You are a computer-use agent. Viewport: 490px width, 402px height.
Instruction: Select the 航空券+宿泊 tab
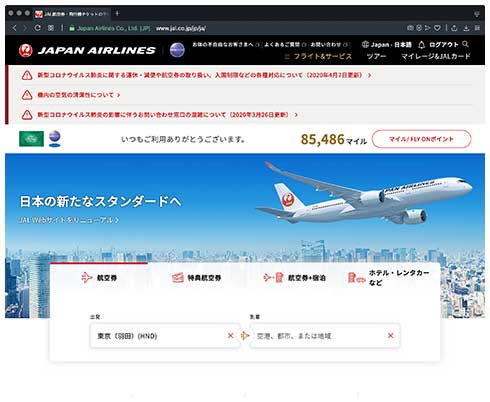click(x=294, y=278)
